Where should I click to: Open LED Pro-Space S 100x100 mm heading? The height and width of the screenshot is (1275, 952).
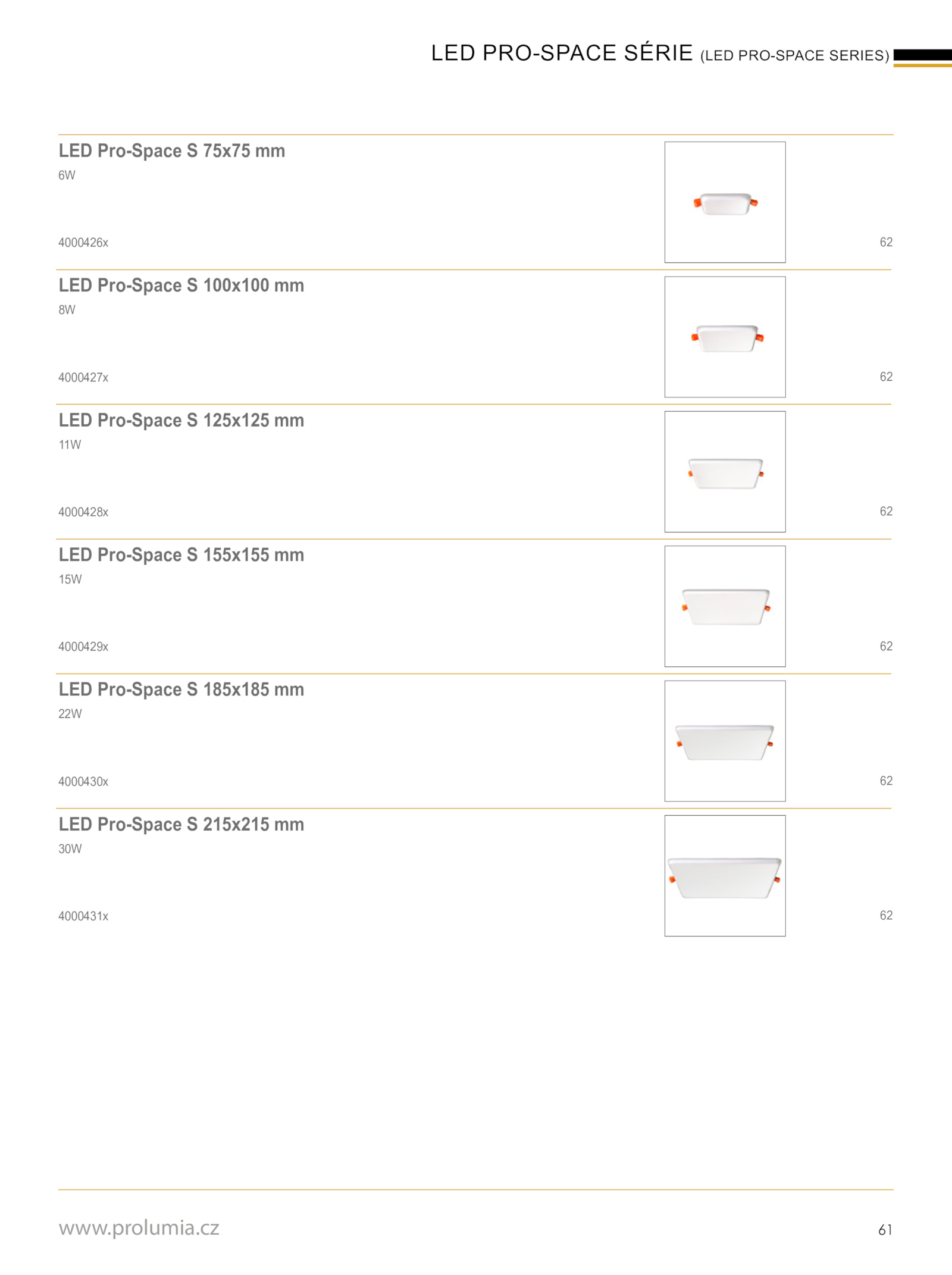[181, 286]
